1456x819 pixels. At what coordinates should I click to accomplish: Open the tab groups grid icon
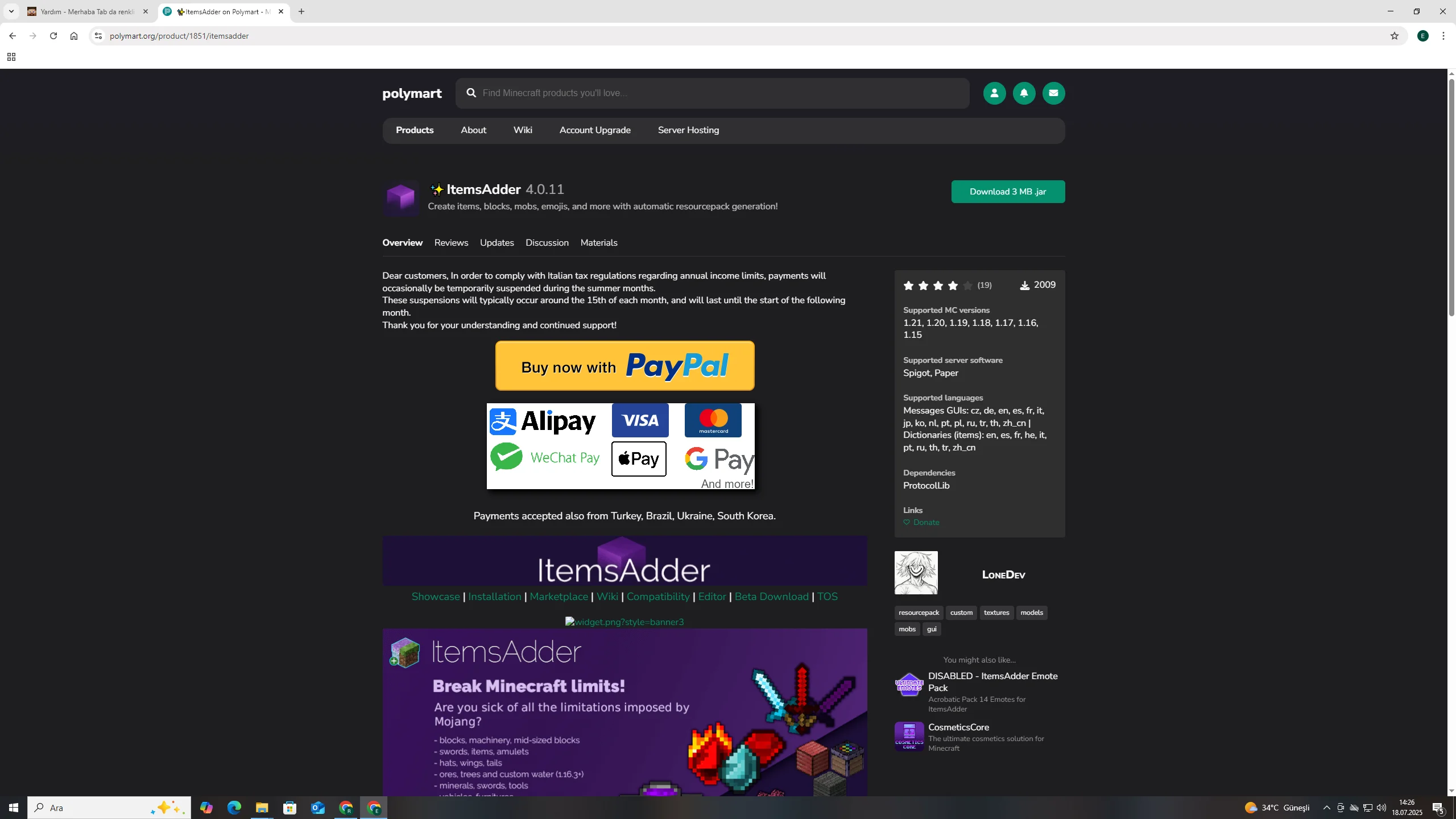point(11,57)
